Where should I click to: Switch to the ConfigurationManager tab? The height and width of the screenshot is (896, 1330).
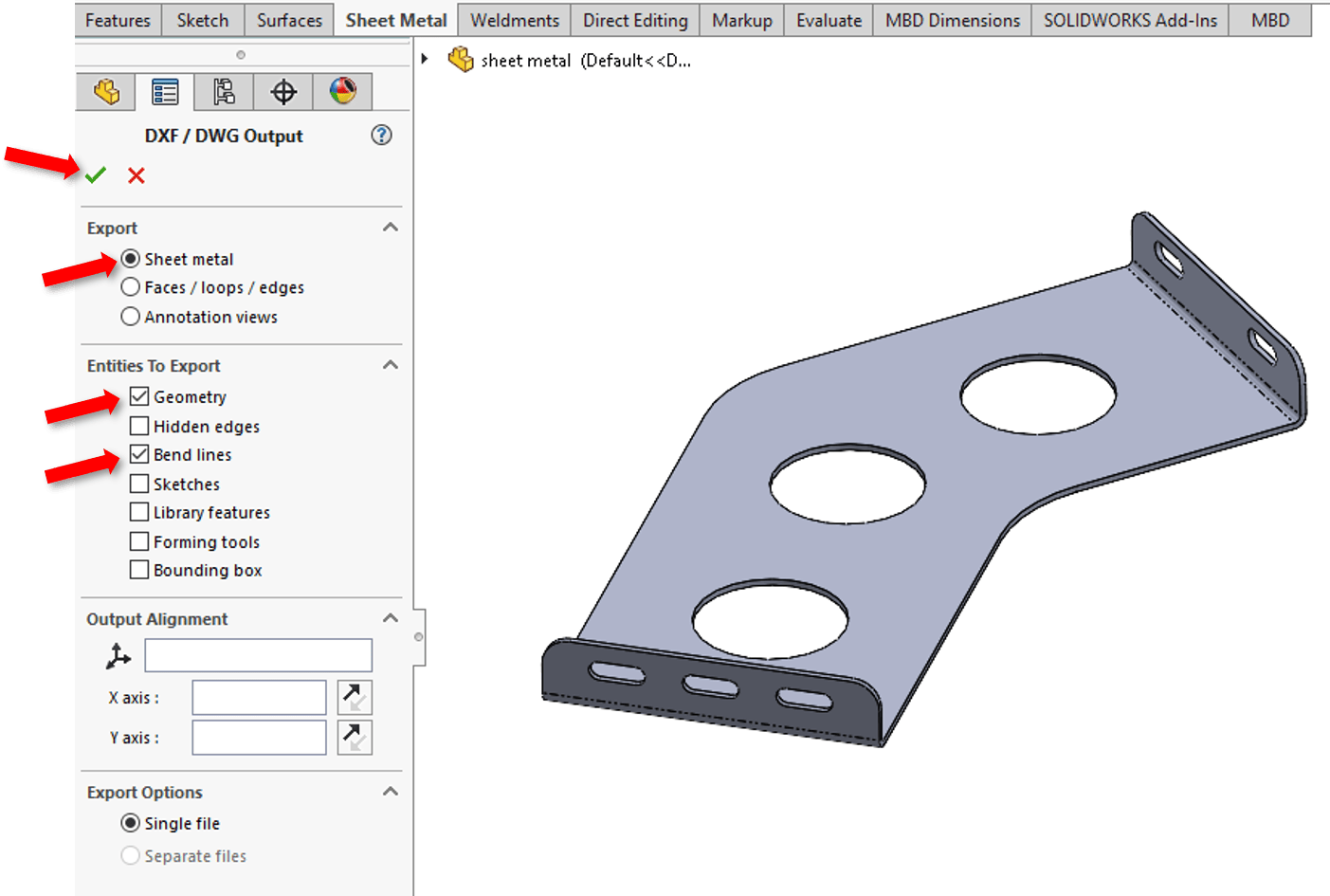tap(224, 91)
